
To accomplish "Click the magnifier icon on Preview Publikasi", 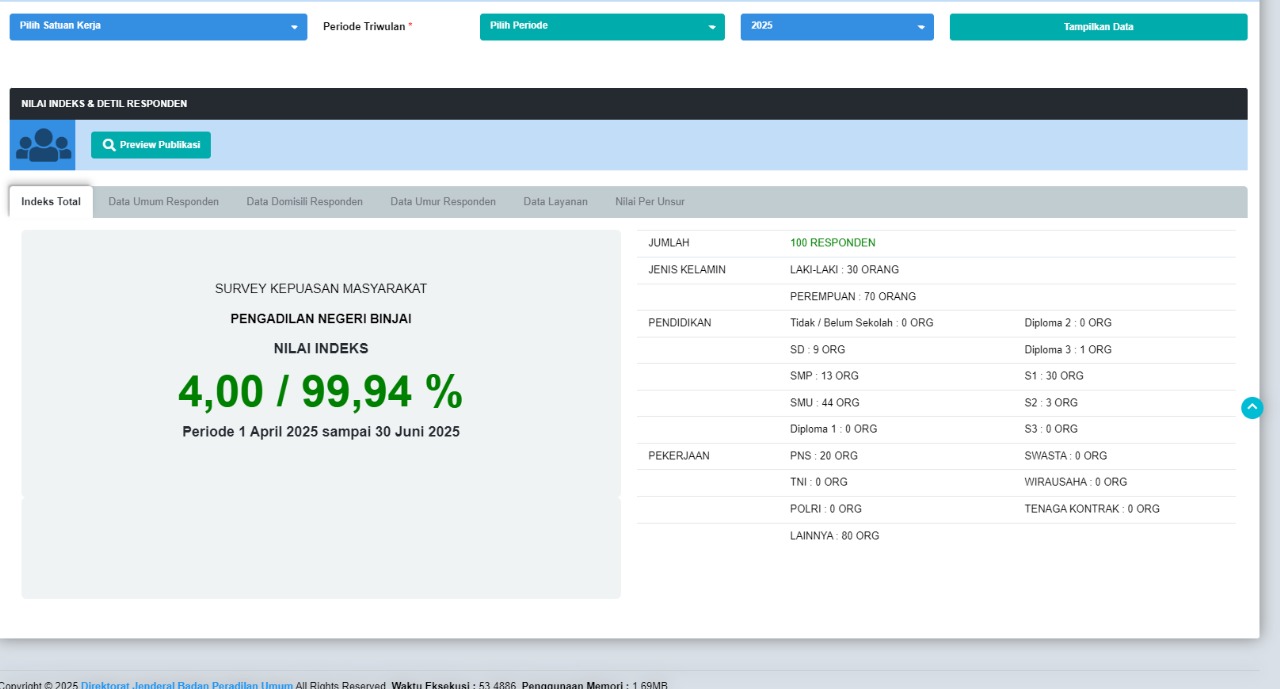I will pos(109,145).
